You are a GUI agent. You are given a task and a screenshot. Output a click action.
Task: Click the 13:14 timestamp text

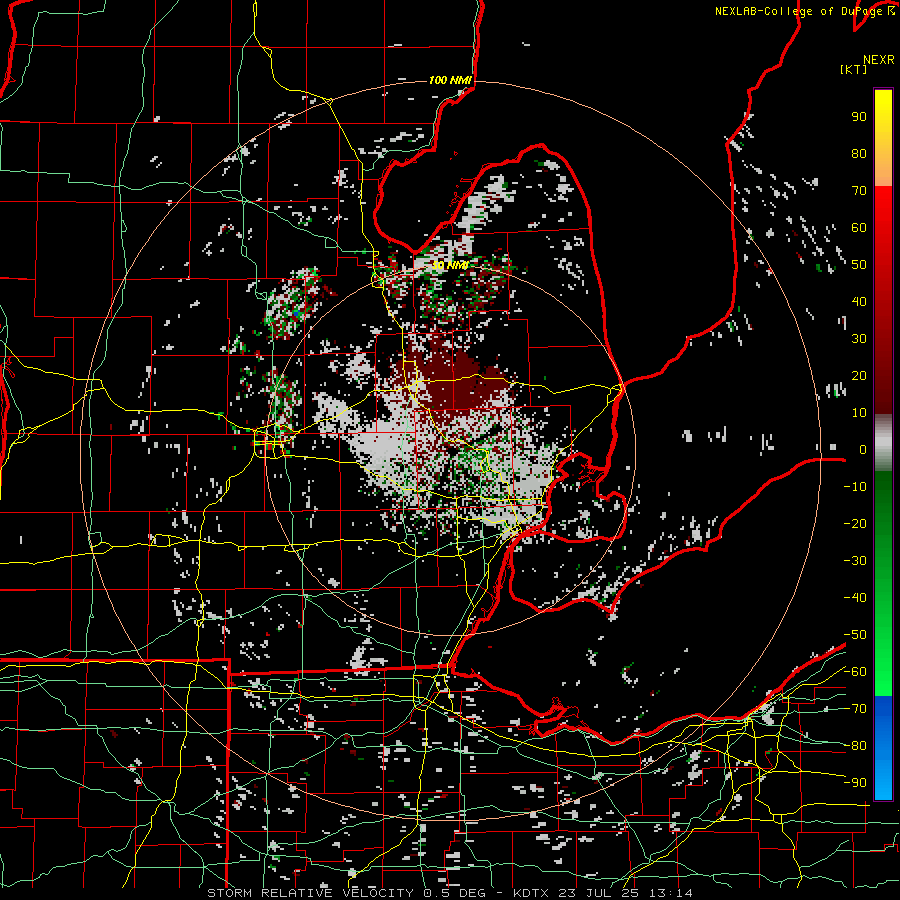[670, 893]
